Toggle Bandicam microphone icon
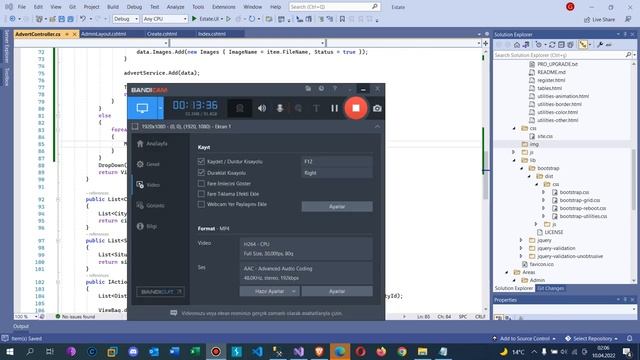Viewport: 640px width, 360px height. point(280,108)
